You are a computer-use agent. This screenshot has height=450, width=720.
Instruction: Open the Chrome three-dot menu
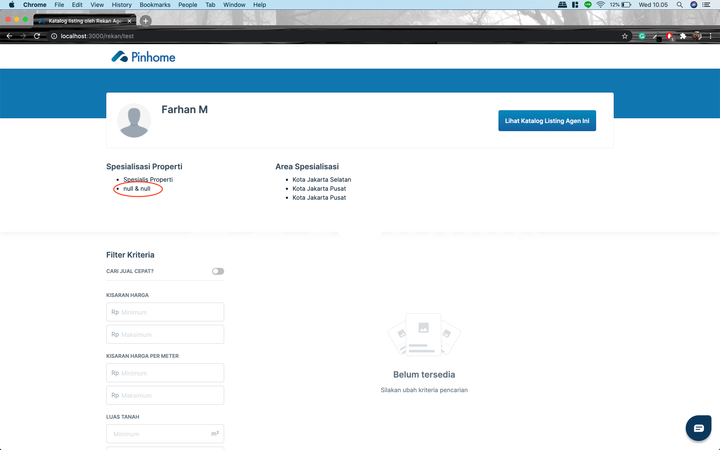pos(711,36)
